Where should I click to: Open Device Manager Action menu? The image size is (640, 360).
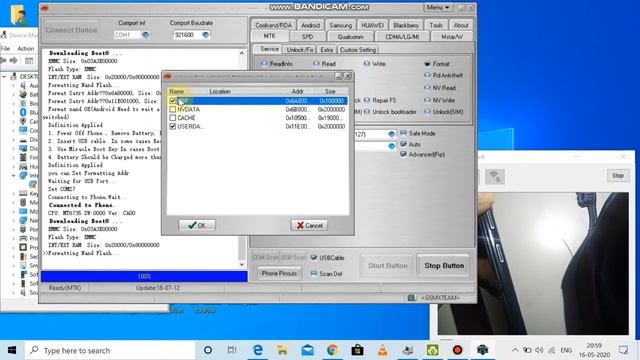point(26,49)
